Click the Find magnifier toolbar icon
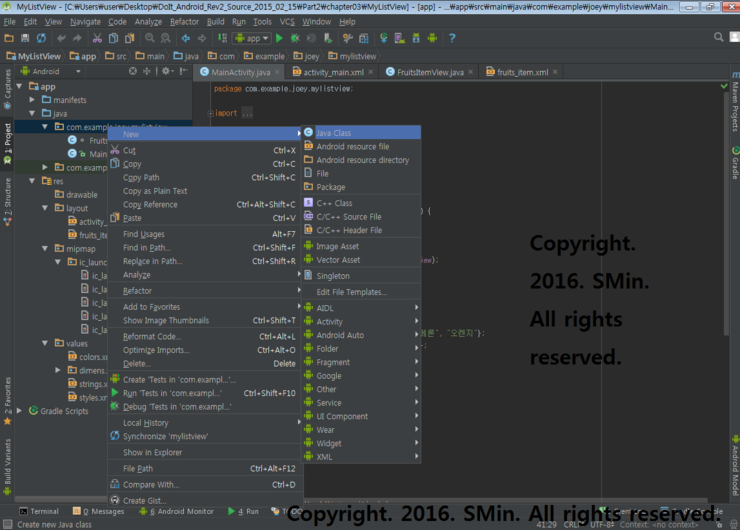 (150, 38)
